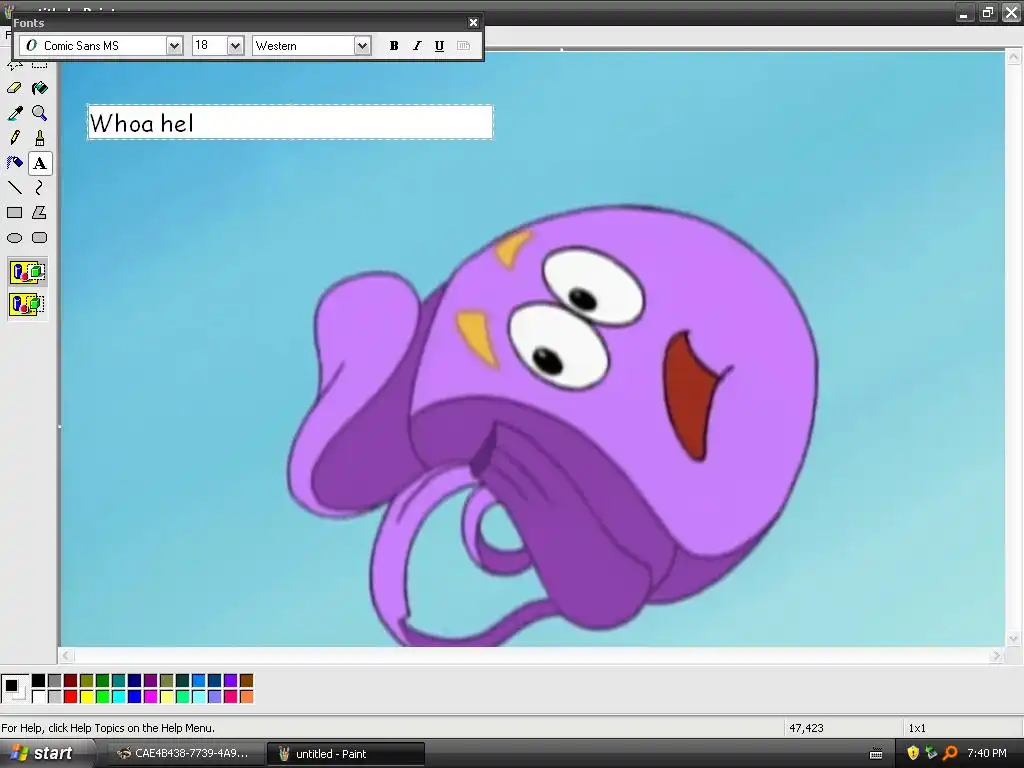Close the Fonts toolbar
This screenshot has height=768, width=1024.
pyautogui.click(x=473, y=23)
